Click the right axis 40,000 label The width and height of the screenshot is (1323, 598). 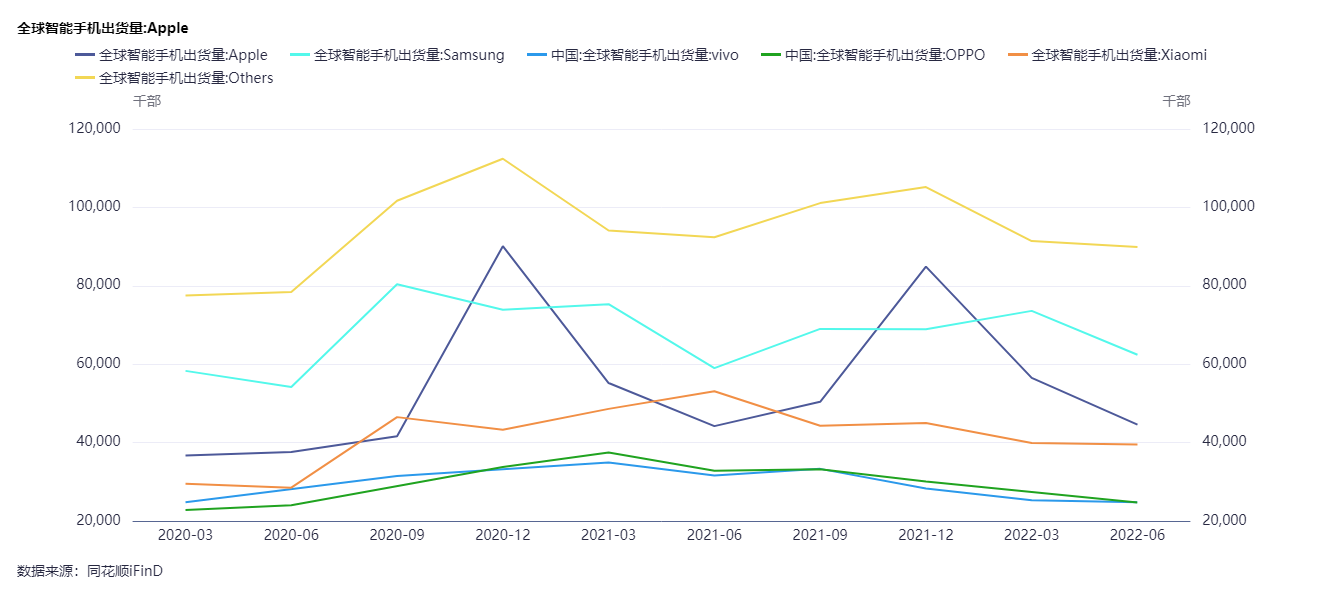[1224, 441]
